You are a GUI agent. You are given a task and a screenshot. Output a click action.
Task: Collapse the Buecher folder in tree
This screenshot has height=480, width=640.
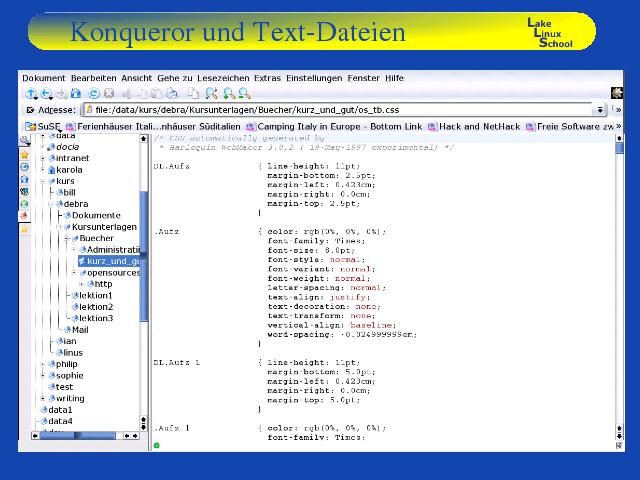pyautogui.click(x=67, y=238)
